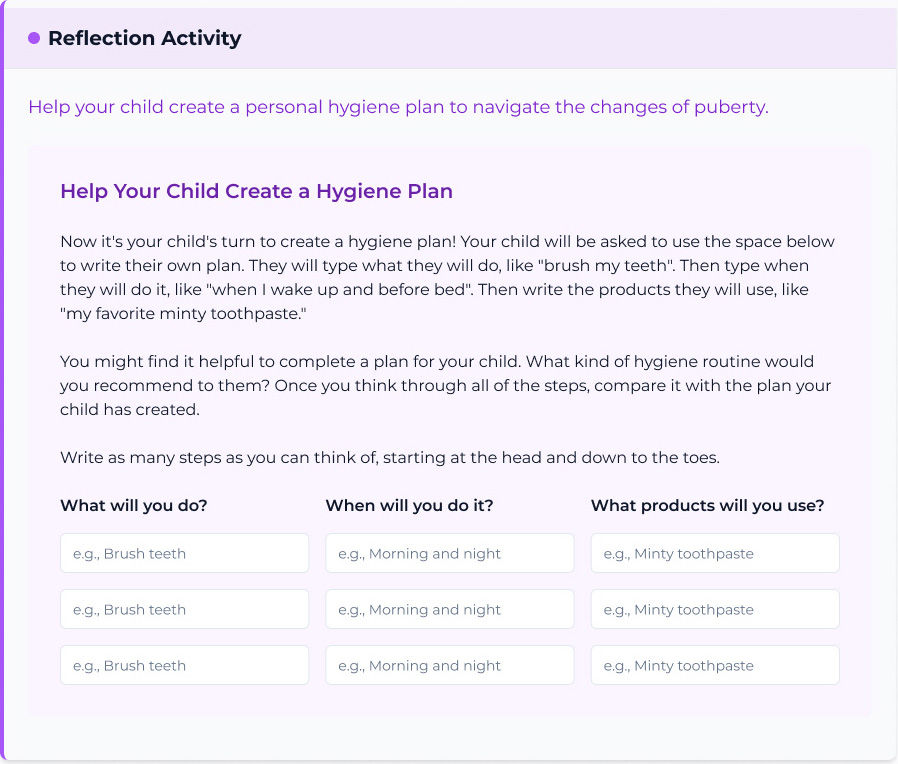Select the Reflection Activity header

[x=144, y=38]
